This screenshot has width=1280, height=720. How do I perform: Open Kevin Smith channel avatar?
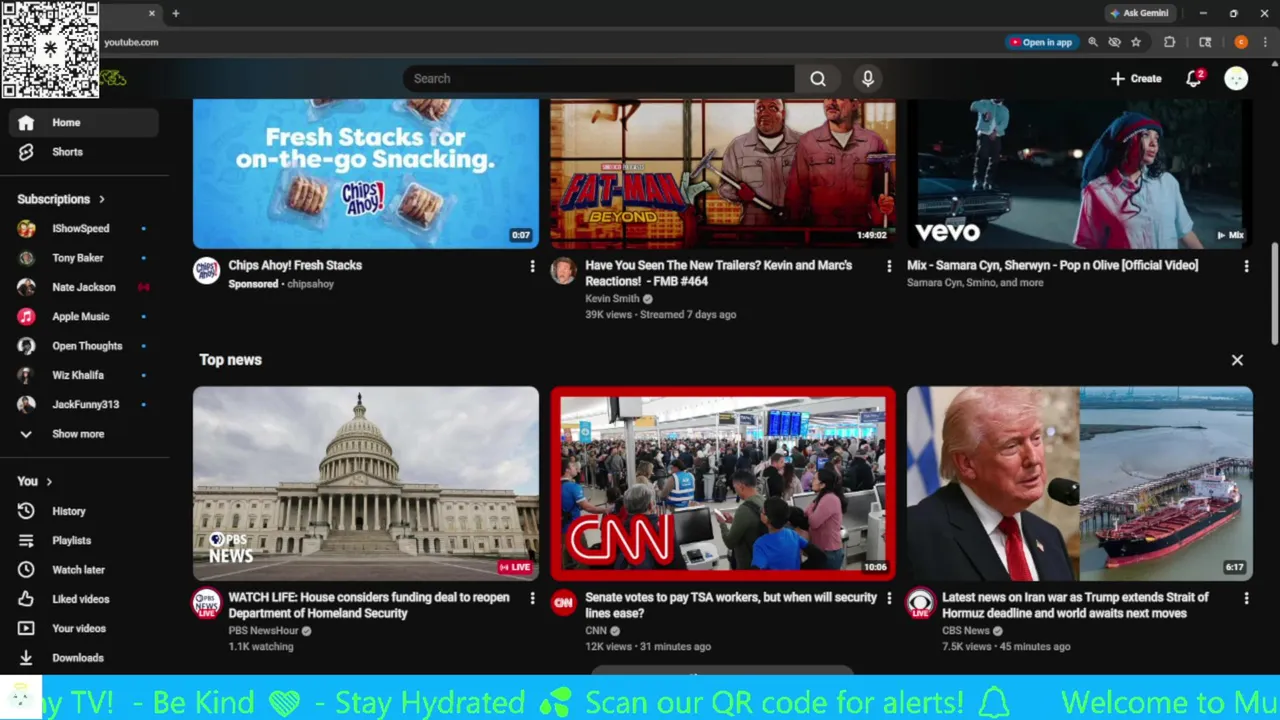[x=563, y=271]
